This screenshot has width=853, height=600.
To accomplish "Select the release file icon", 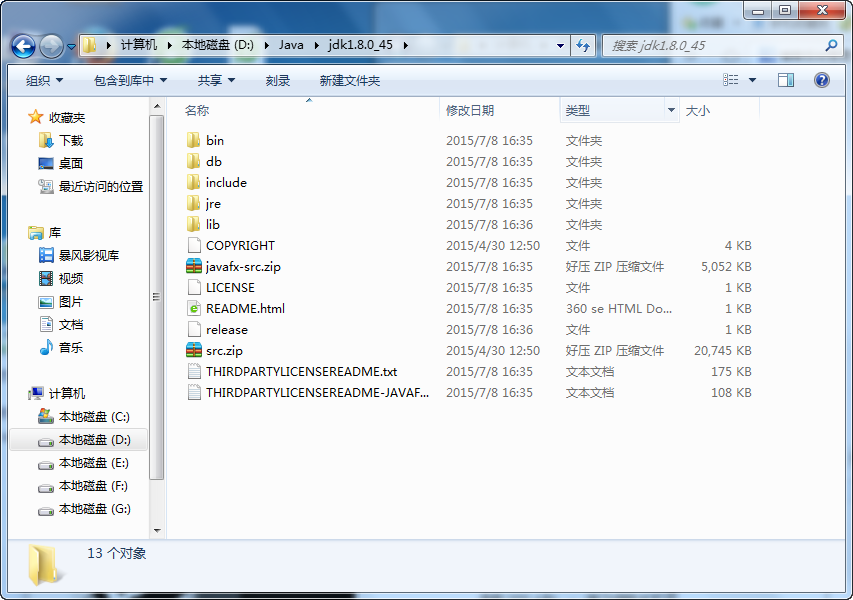I will 194,329.
